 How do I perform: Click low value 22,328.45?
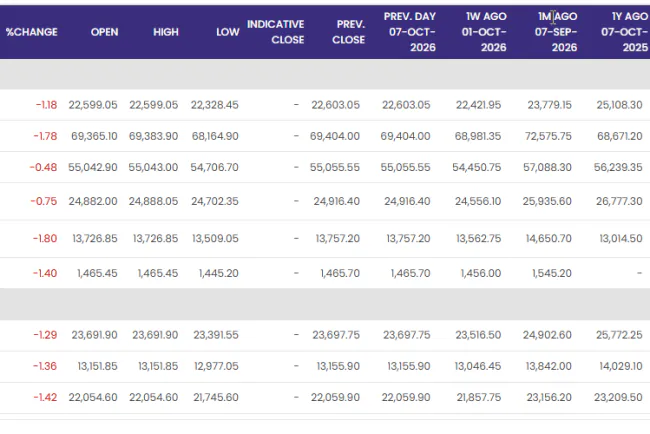(x=215, y=105)
